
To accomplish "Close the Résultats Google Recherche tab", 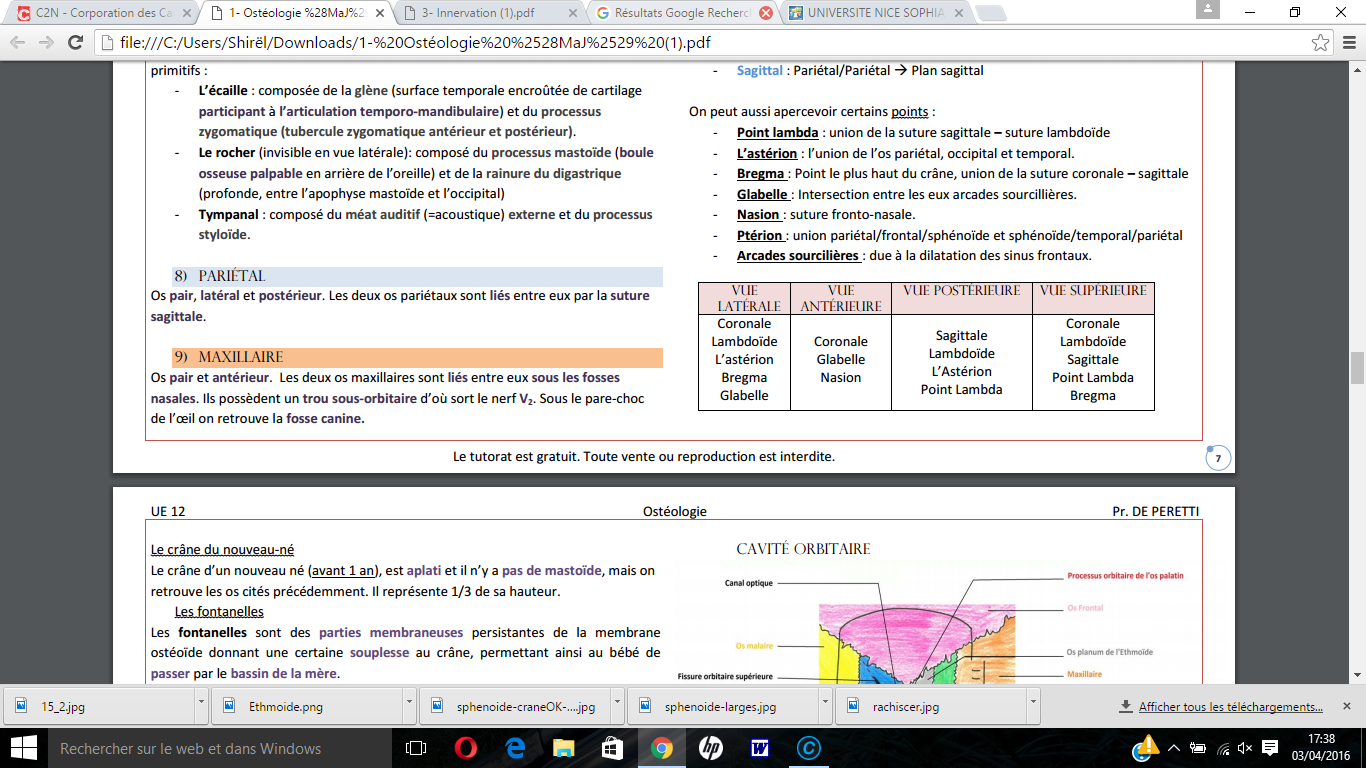I will coord(765,13).
